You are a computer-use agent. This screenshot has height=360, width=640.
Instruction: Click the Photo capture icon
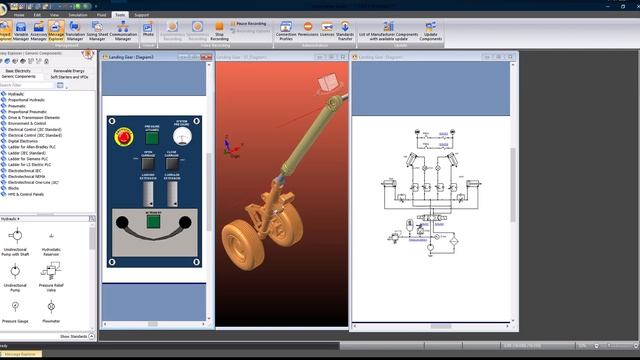(x=148, y=29)
